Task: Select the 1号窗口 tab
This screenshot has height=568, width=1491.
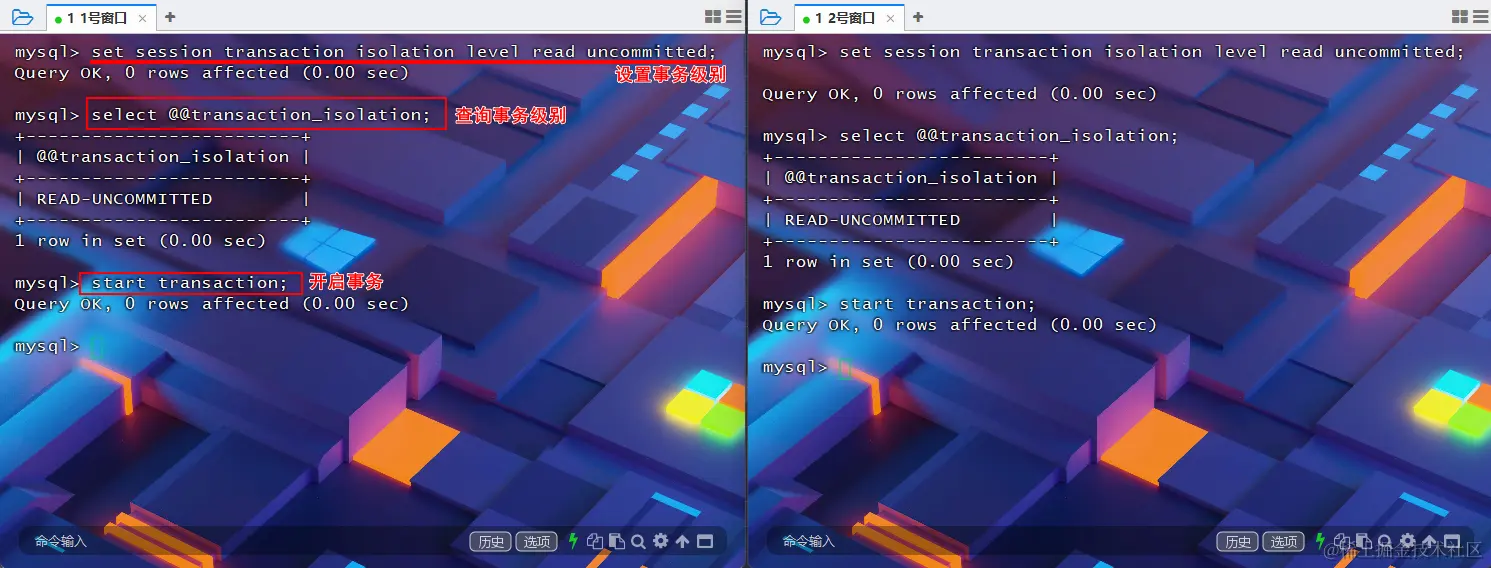Action: [x=99, y=17]
